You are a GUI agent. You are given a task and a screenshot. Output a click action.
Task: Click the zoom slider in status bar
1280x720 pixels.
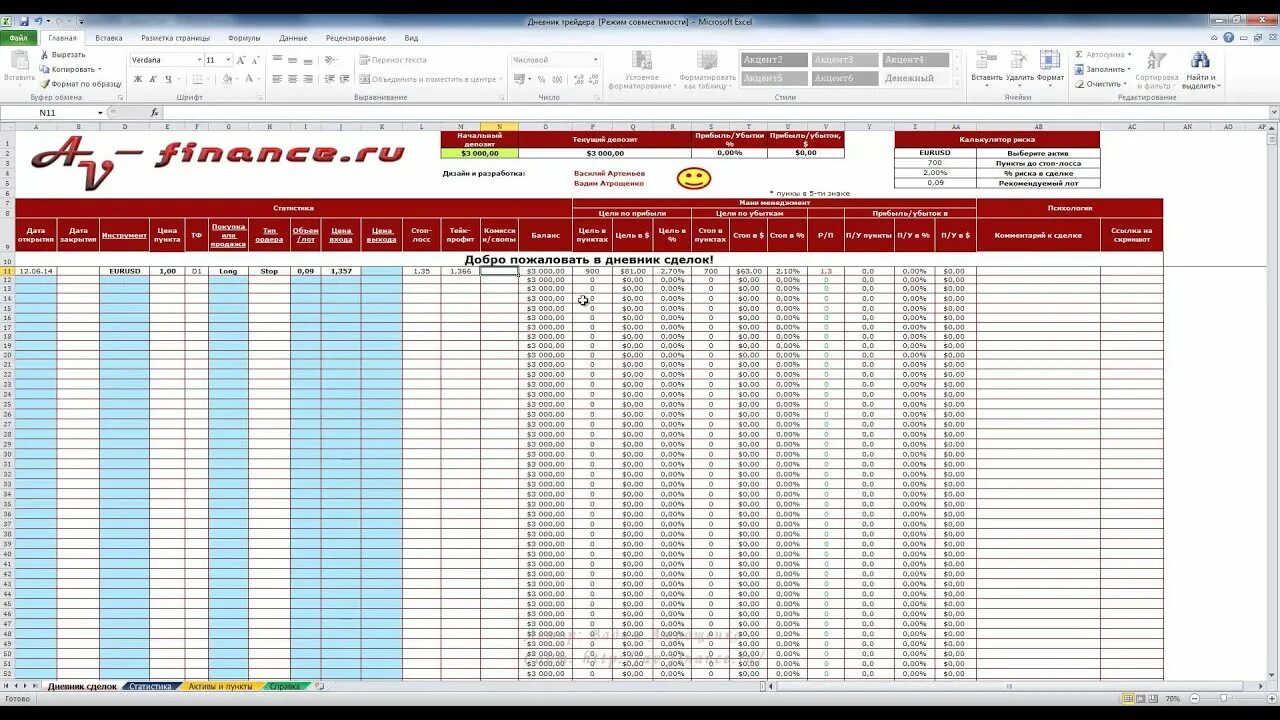1223,698
